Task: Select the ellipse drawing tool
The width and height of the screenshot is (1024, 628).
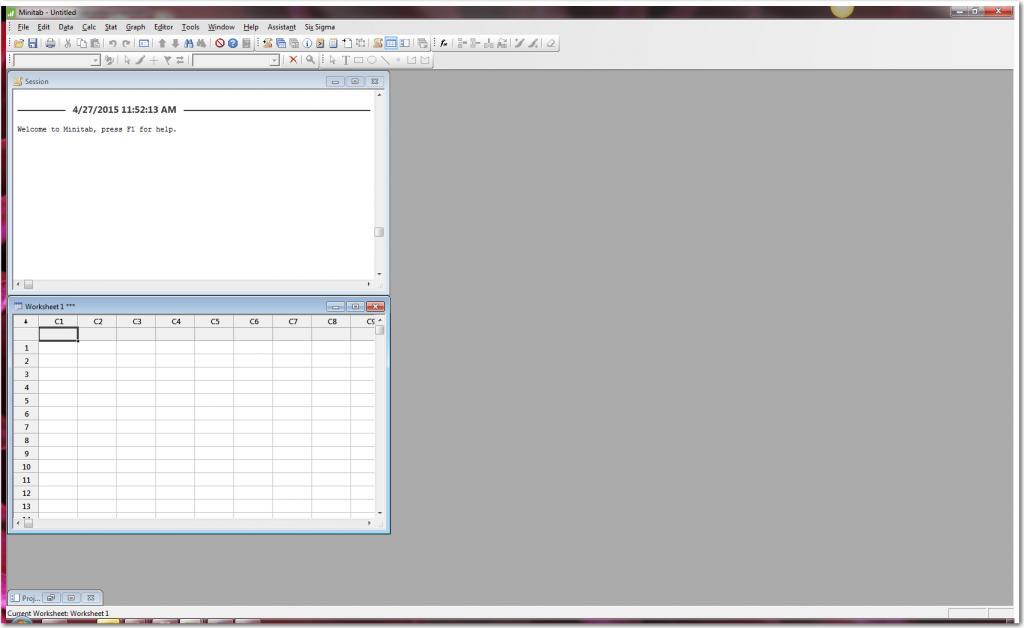Action: 372,60
